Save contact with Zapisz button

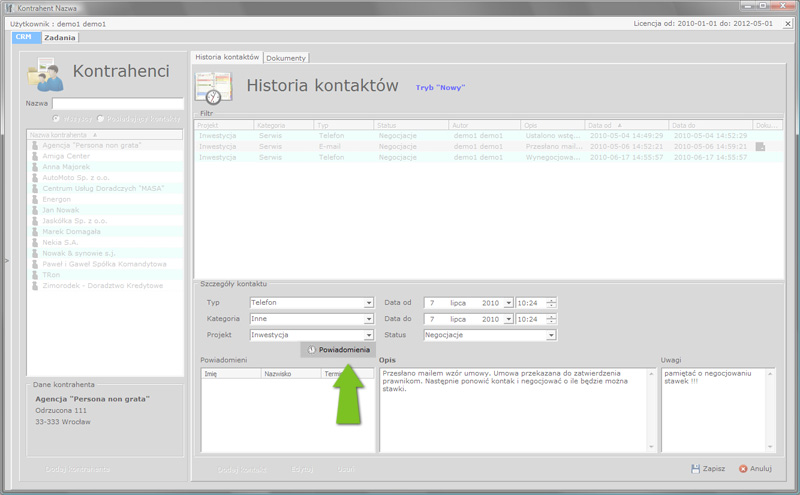(x=708, y=468)
